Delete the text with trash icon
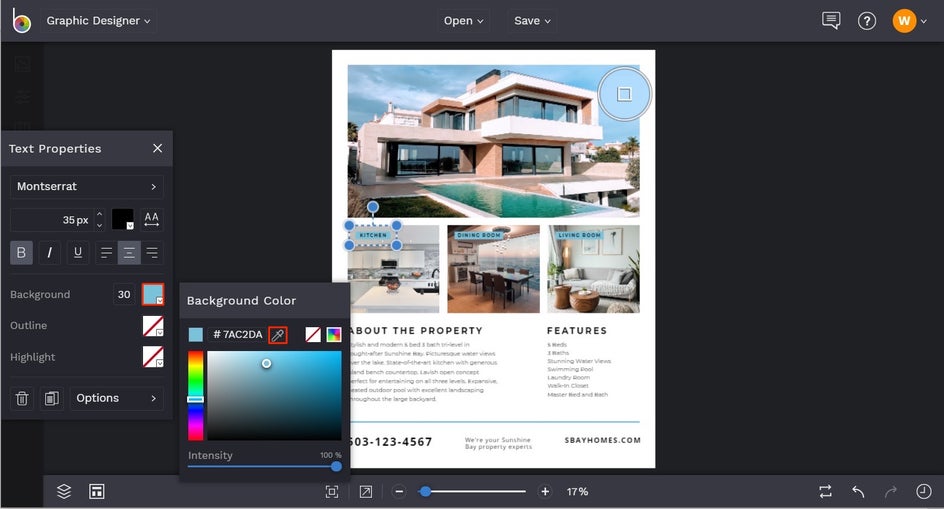 point(22,398)
